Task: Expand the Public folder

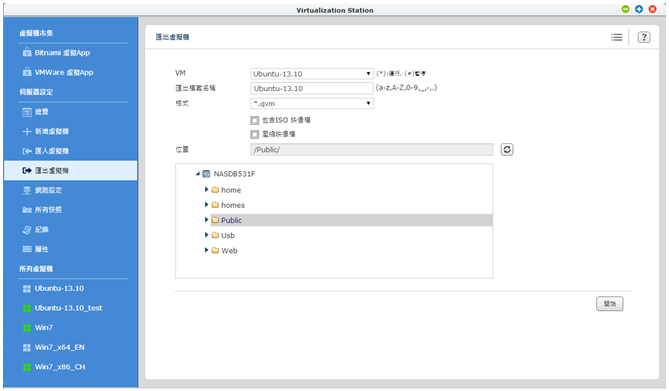Action: click(x=207, y=220)
